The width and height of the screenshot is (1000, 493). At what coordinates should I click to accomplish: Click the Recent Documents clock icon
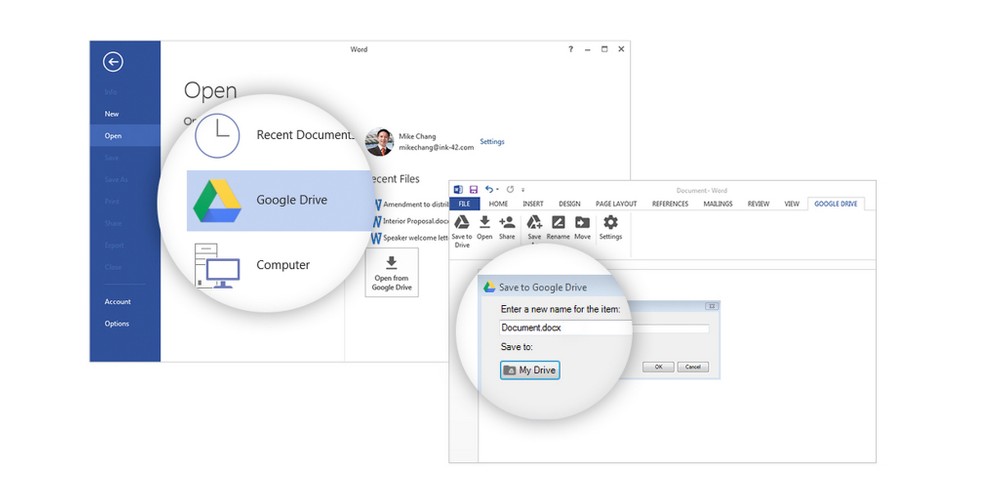pyautogui.click(x=217, y=136)
